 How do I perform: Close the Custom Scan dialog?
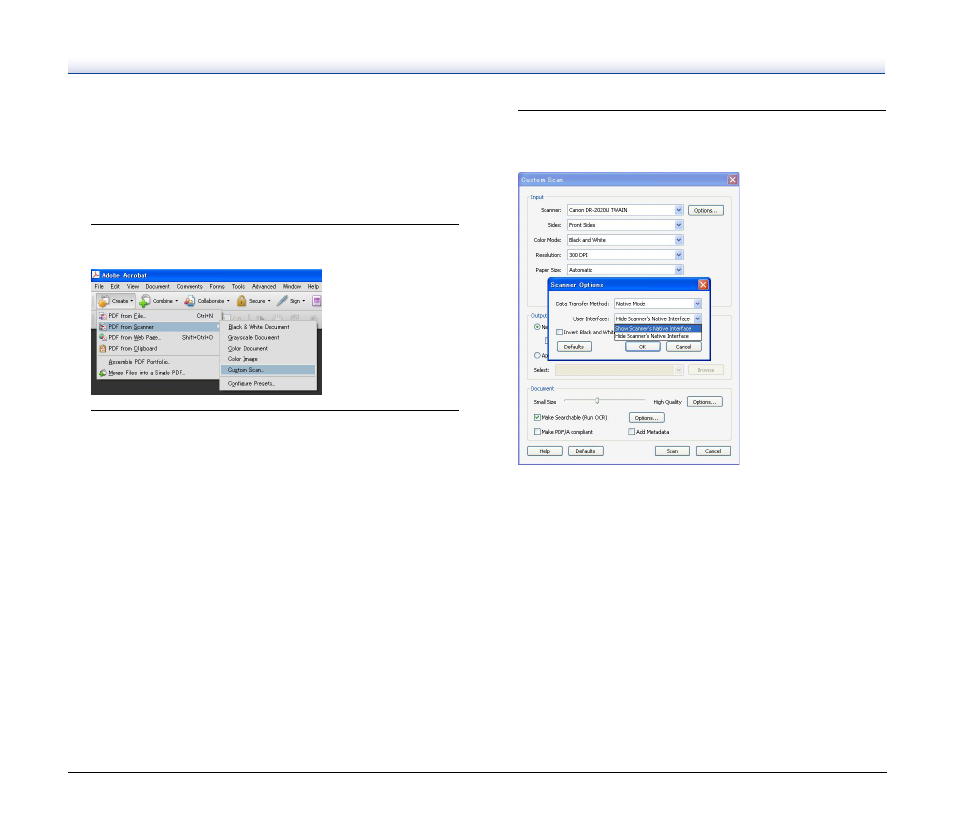coord(733,180)
